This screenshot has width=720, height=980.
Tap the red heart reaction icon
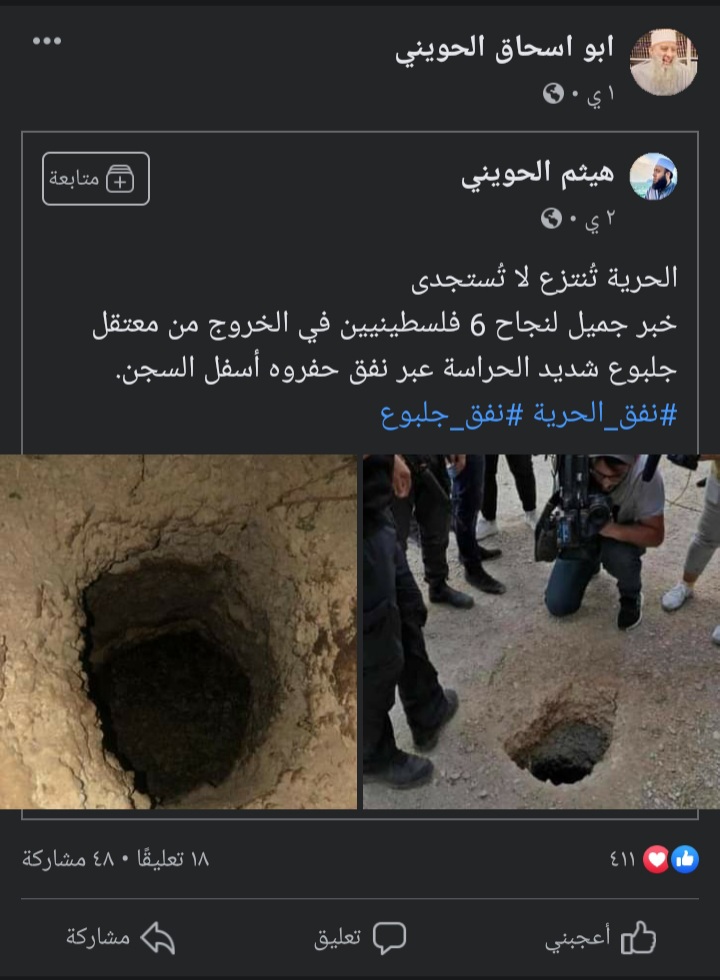(x=656, y=860)
